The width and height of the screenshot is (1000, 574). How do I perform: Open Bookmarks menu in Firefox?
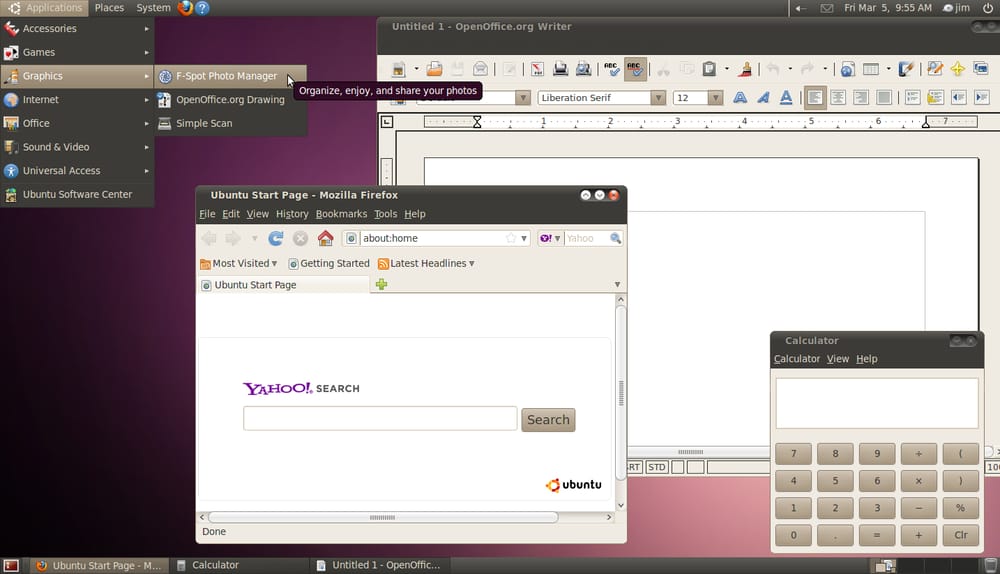coord(341,214)
